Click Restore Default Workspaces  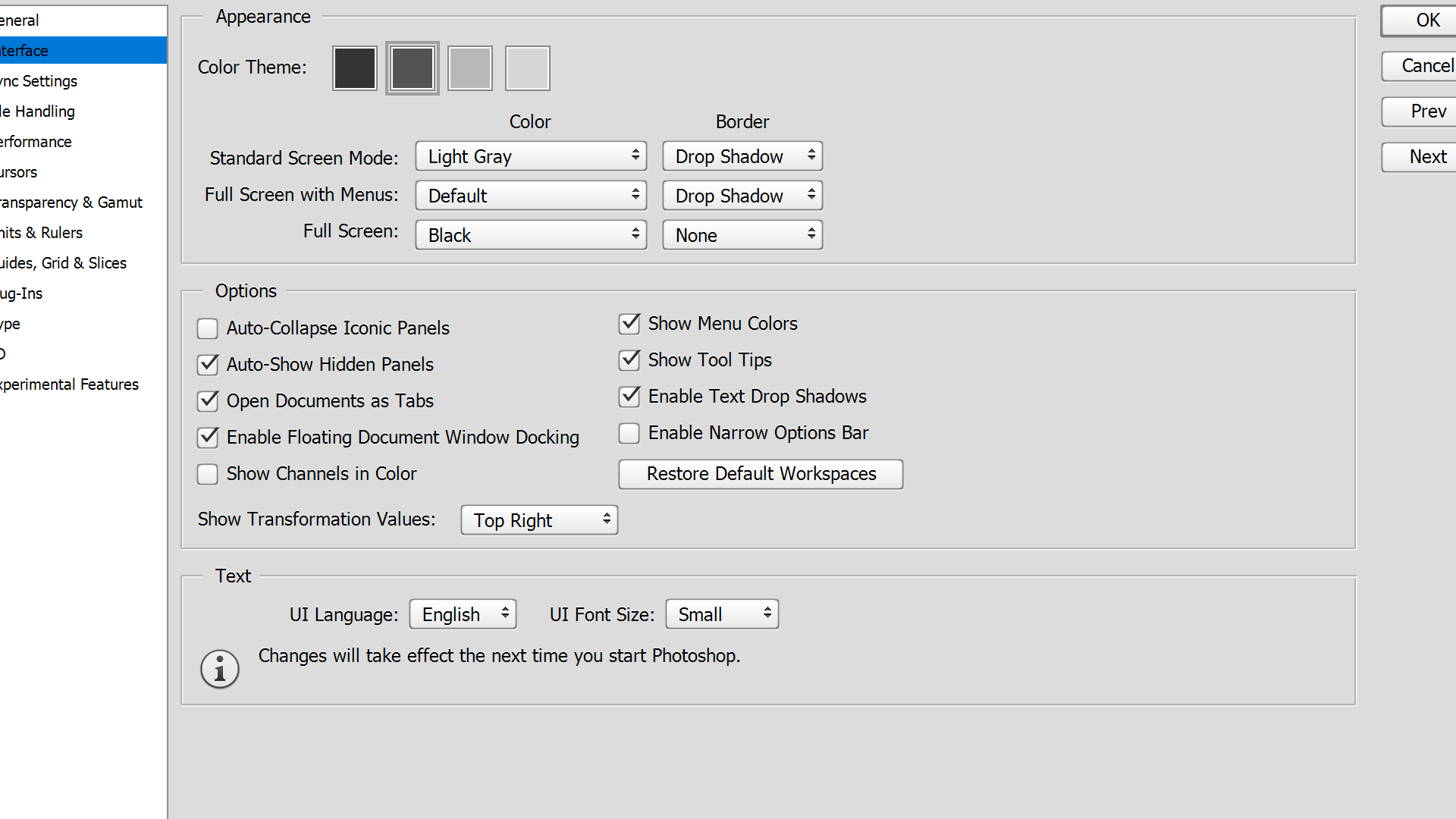point(760,474)
